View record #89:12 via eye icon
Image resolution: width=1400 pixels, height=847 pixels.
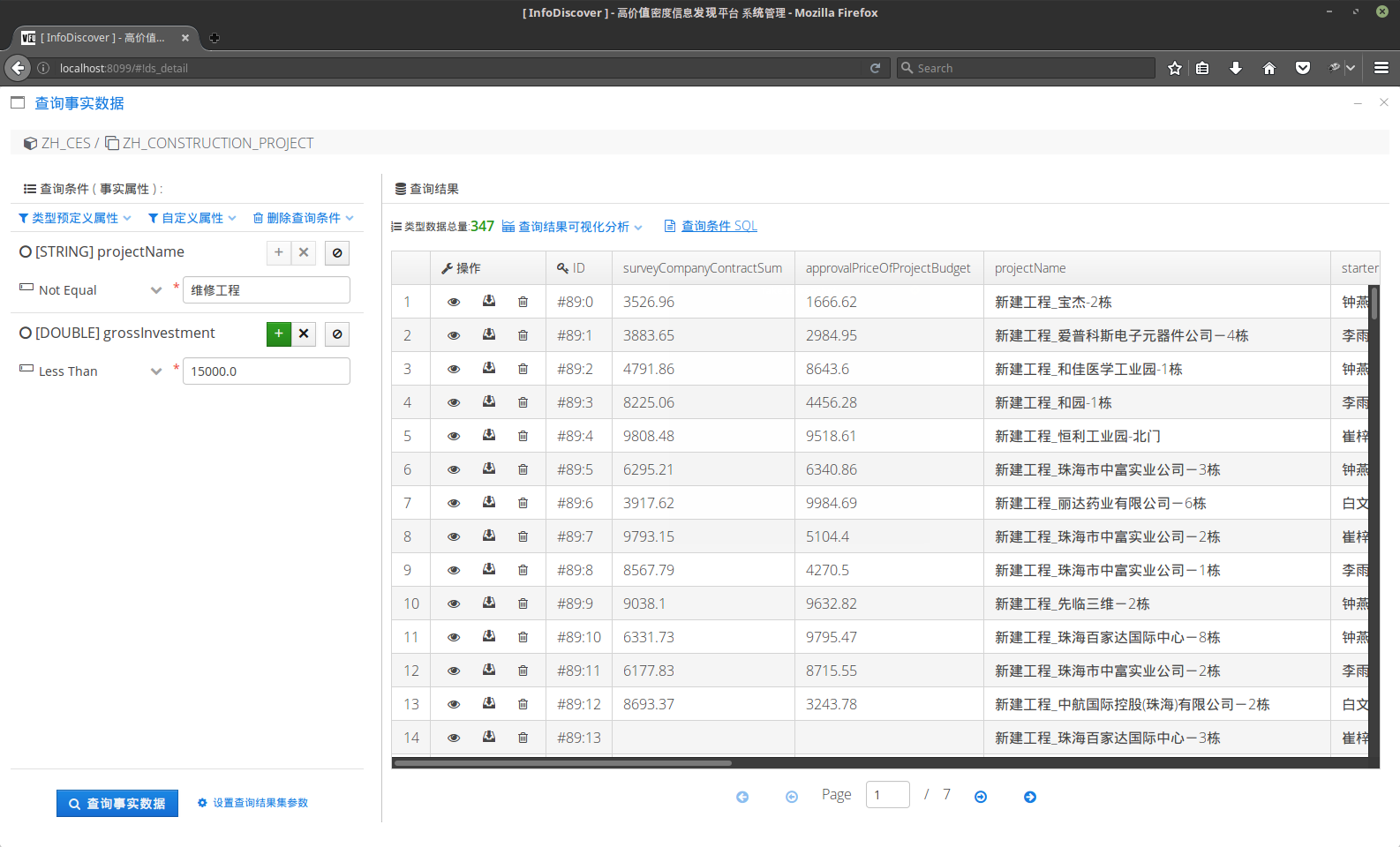[x=454, y=704]
